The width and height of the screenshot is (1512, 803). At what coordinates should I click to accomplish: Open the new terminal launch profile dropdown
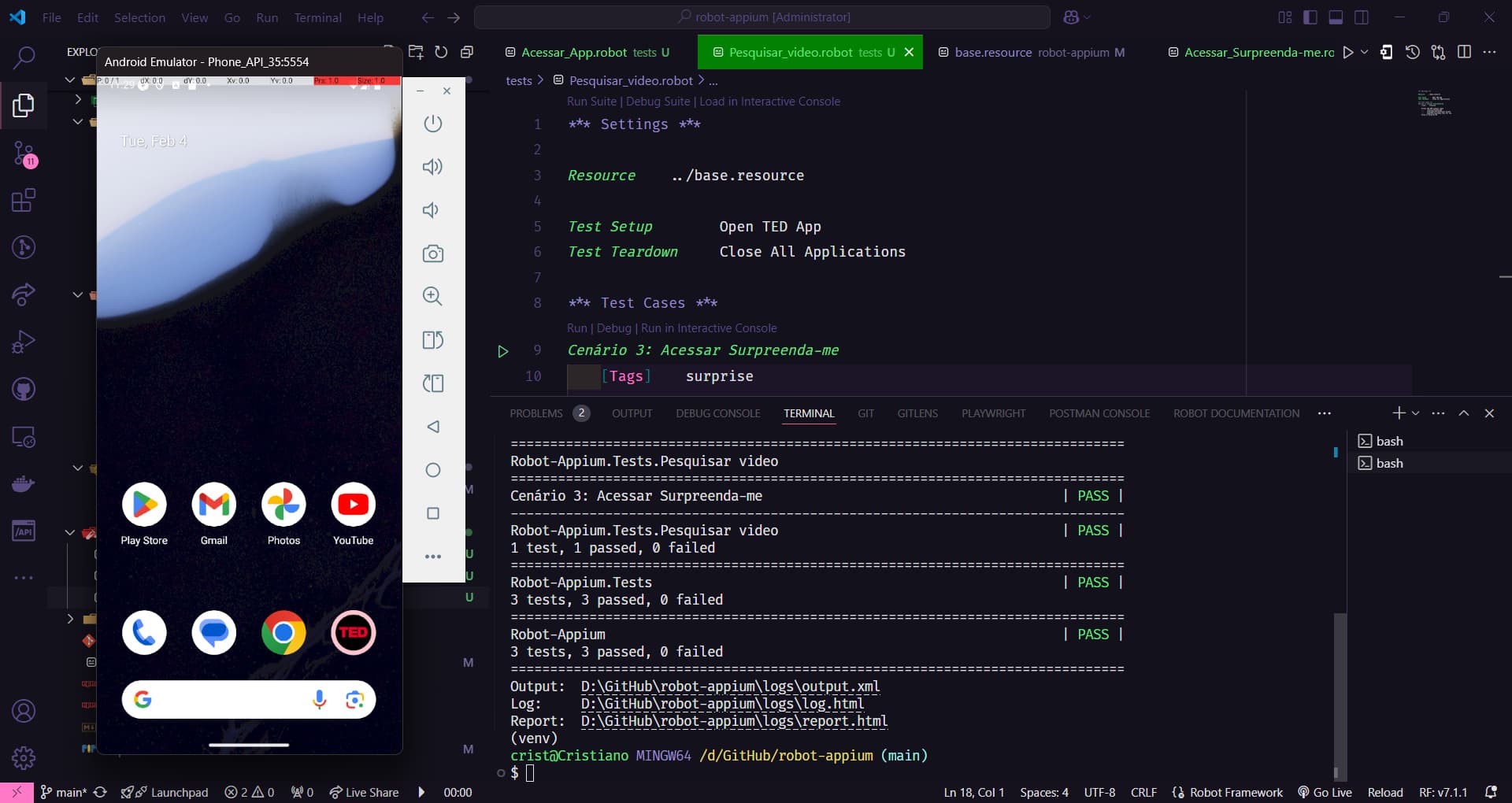(x=1415, y=413)
